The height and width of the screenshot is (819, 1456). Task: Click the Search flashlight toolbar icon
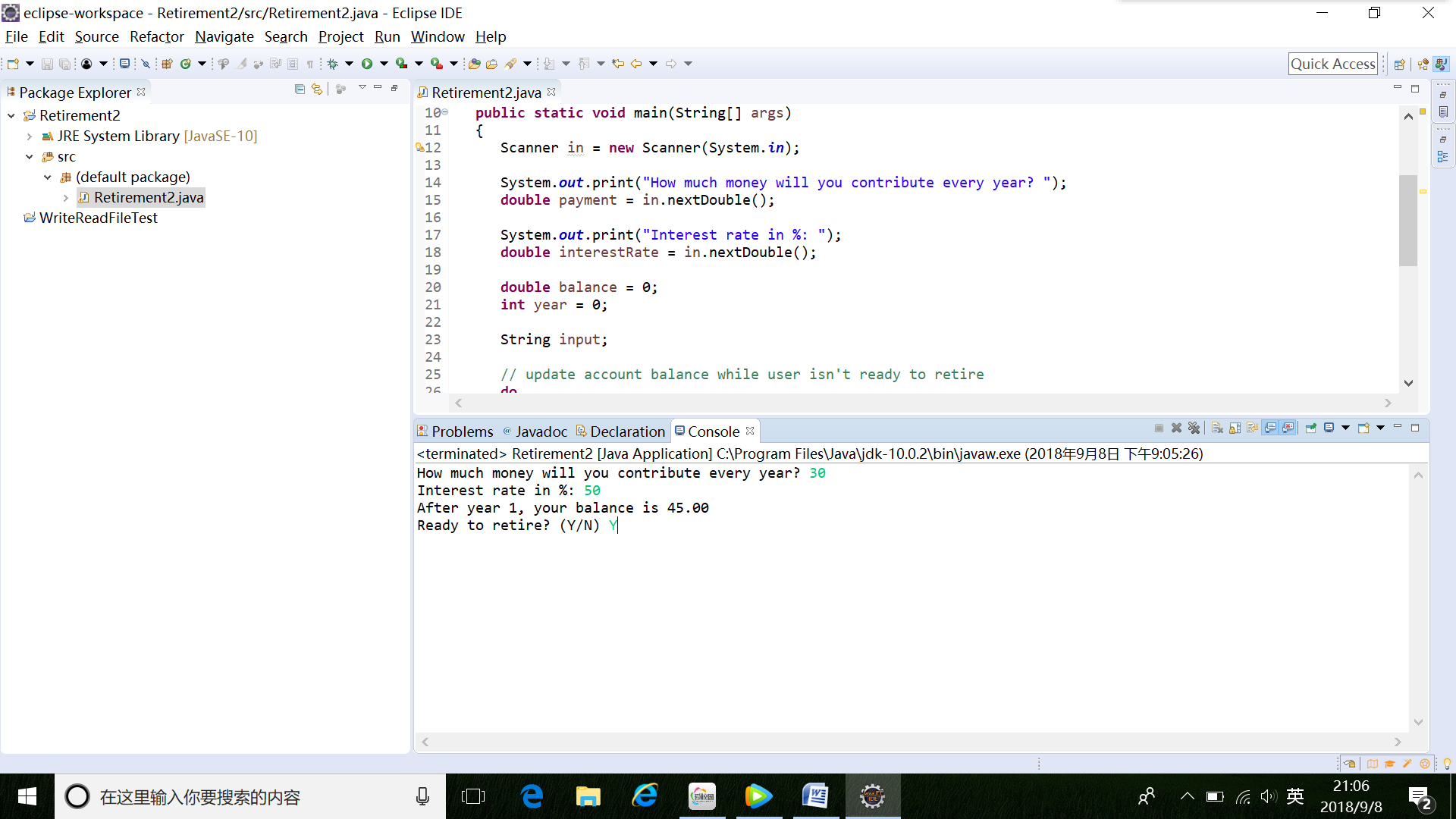point(511,64)
